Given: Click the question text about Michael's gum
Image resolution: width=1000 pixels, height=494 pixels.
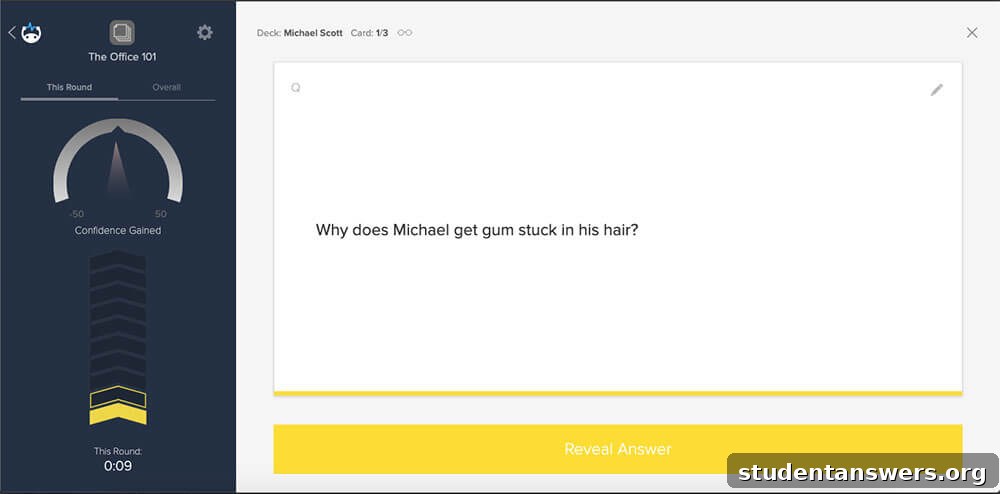Looking at the screenshot, I should [x=477, y=230].
